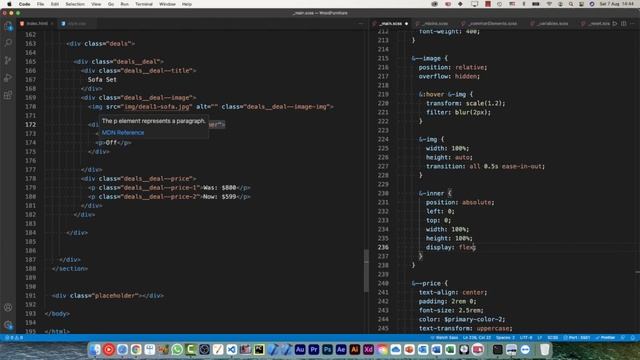Viewport: 640px width, 360px height.
Task: Switch to the _commonElements.scss tab
Action: point(492,24)
